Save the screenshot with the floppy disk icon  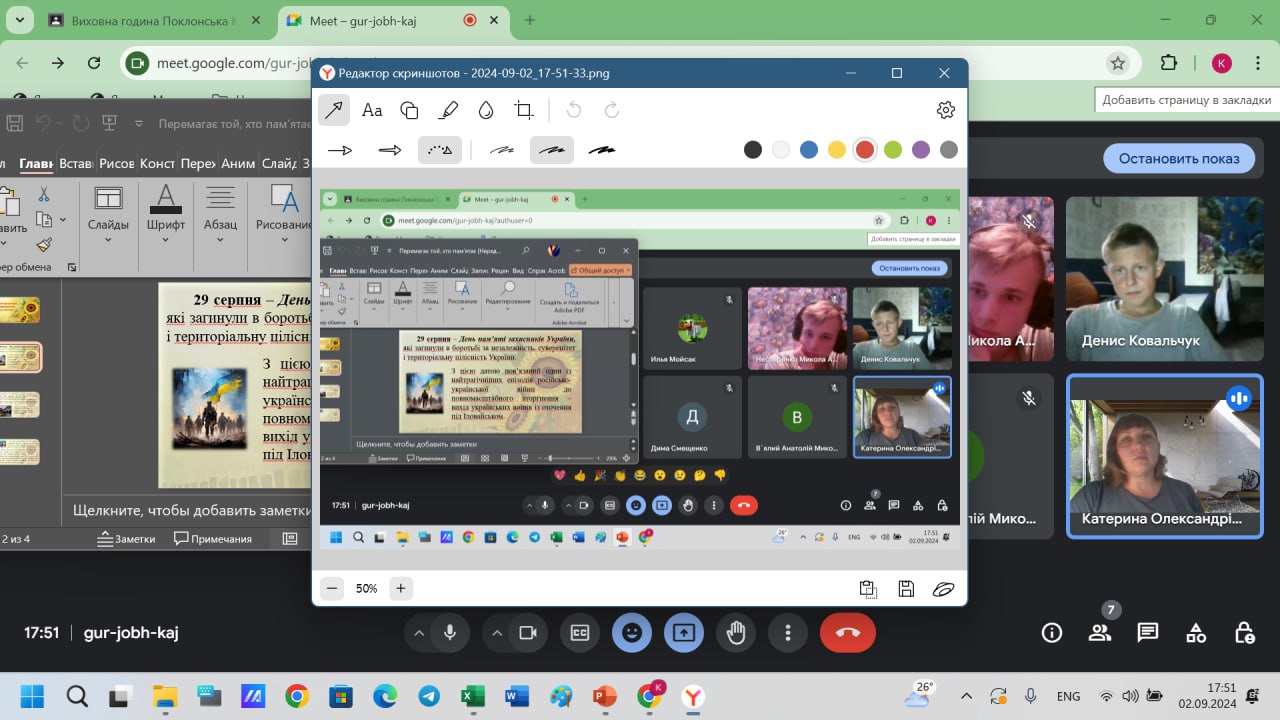pyautogui.click(x=905, y=589)
